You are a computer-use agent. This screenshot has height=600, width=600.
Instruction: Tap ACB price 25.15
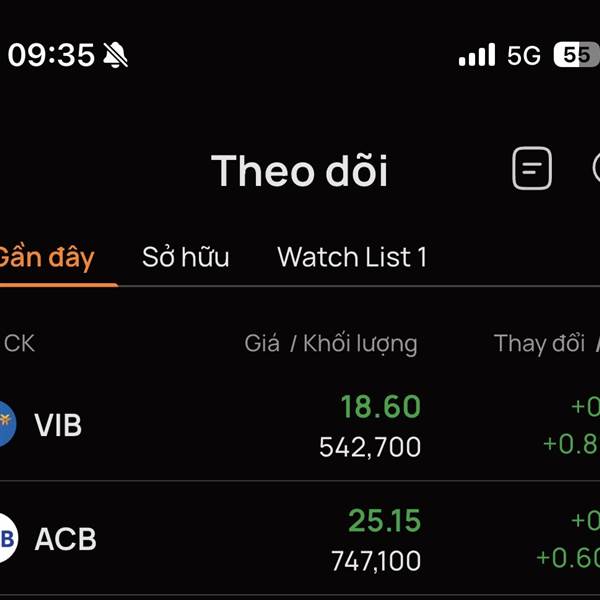tap(384, 521)
